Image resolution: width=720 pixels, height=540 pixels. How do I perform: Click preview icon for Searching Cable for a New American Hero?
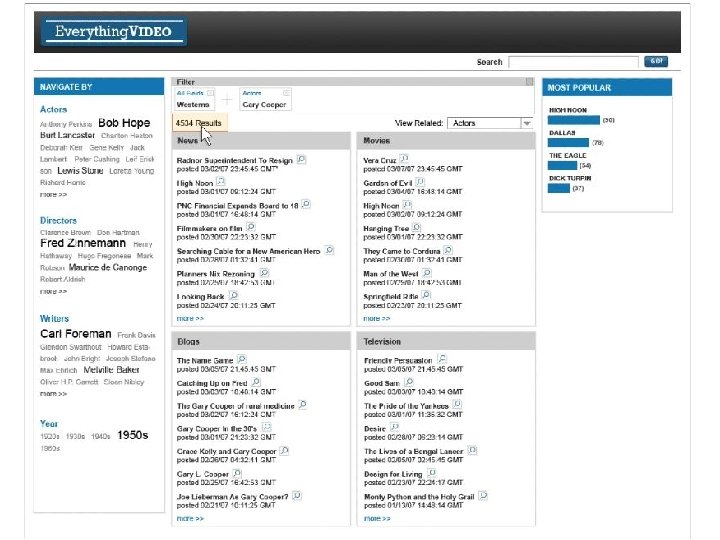pos(329,250)
